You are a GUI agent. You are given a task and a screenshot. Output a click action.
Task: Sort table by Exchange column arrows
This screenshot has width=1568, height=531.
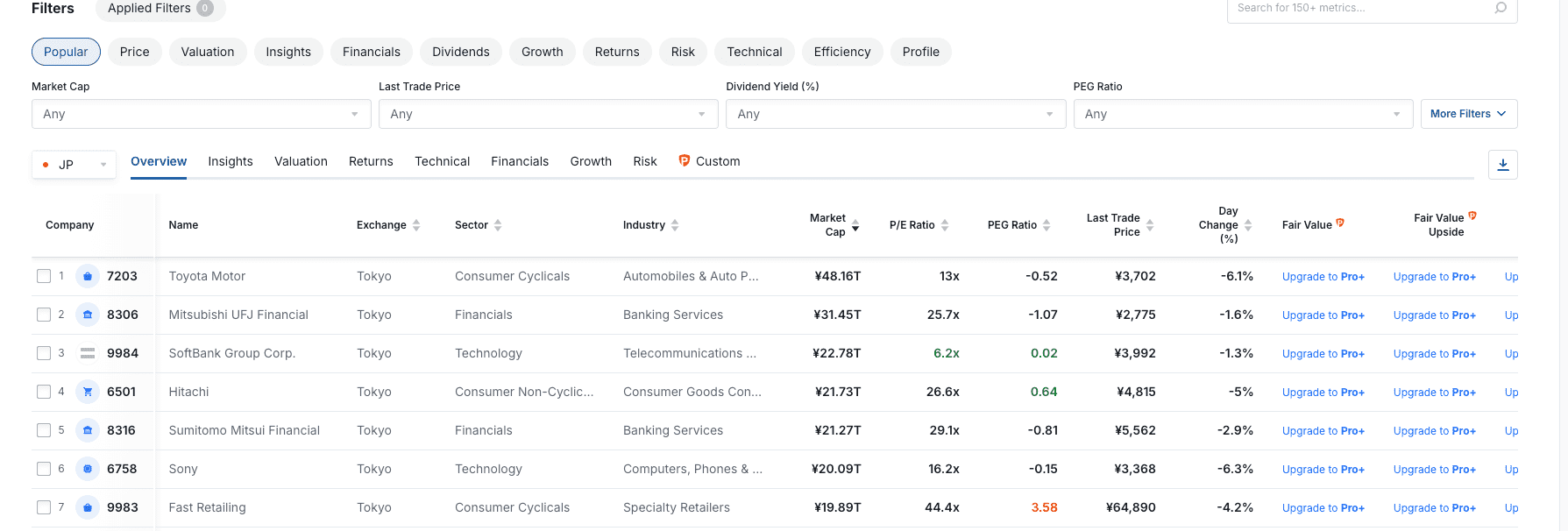pos(416,225)
